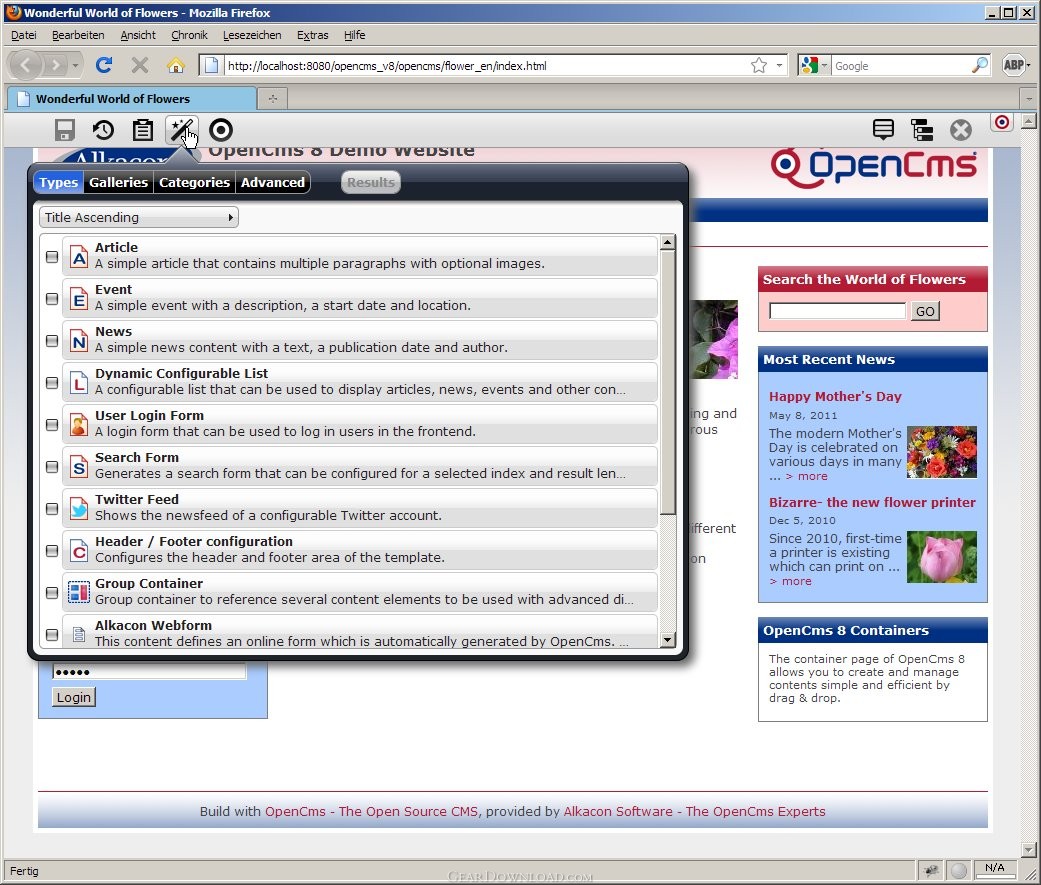
Task: Click the password input field
Action: coord(149,671)
